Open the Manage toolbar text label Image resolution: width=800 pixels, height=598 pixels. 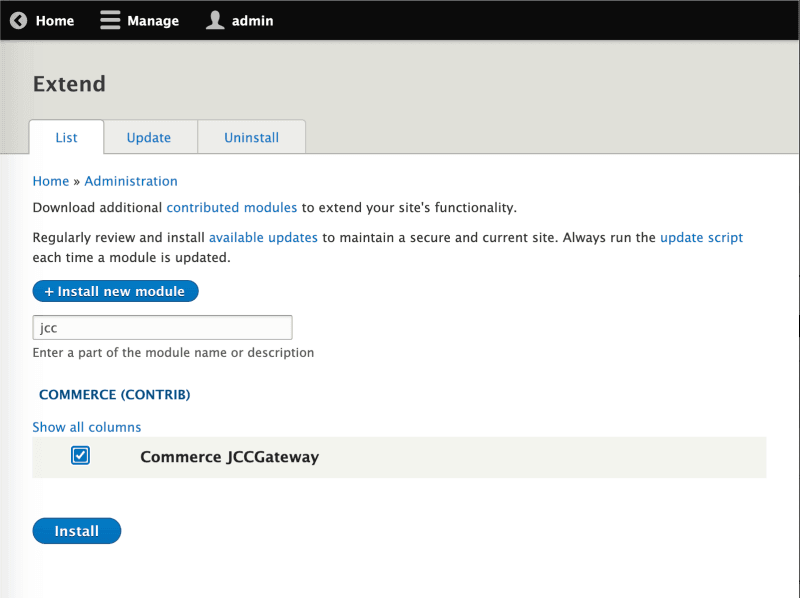(153, 20)
